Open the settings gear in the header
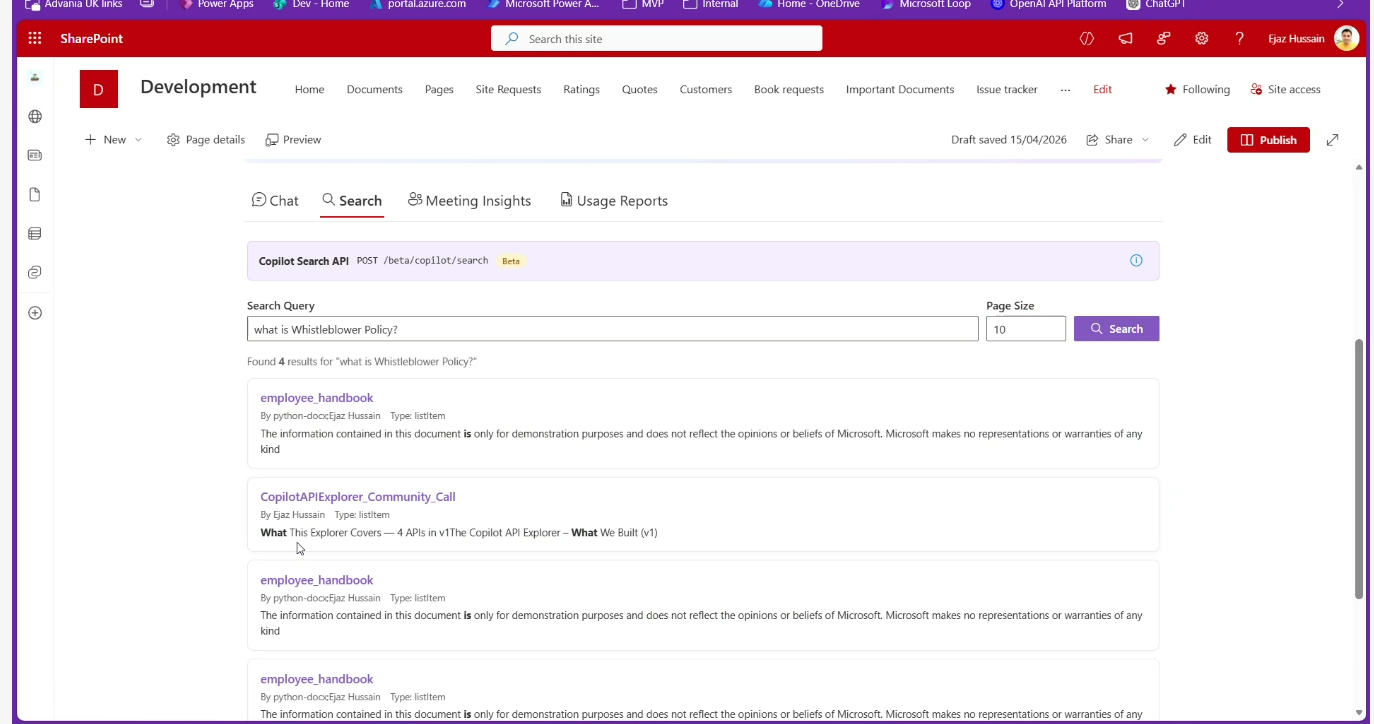Image resolution: width=1374 pixels, height=724 pixels. [x=1202, y=39]
